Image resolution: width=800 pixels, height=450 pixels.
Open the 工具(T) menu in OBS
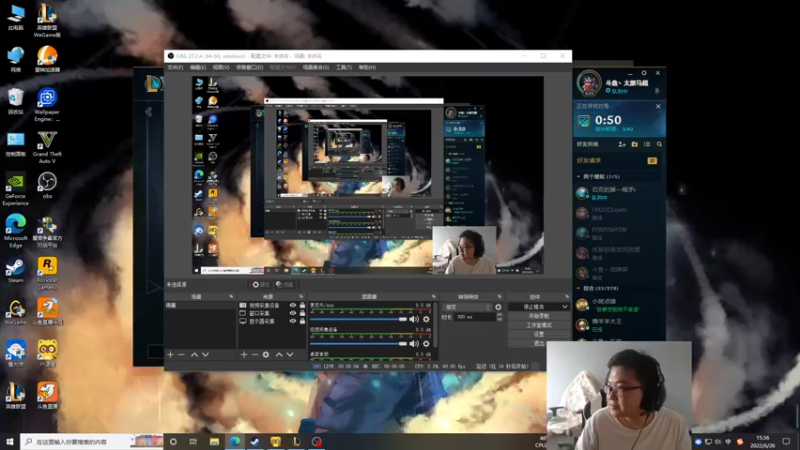pos(344,67)
